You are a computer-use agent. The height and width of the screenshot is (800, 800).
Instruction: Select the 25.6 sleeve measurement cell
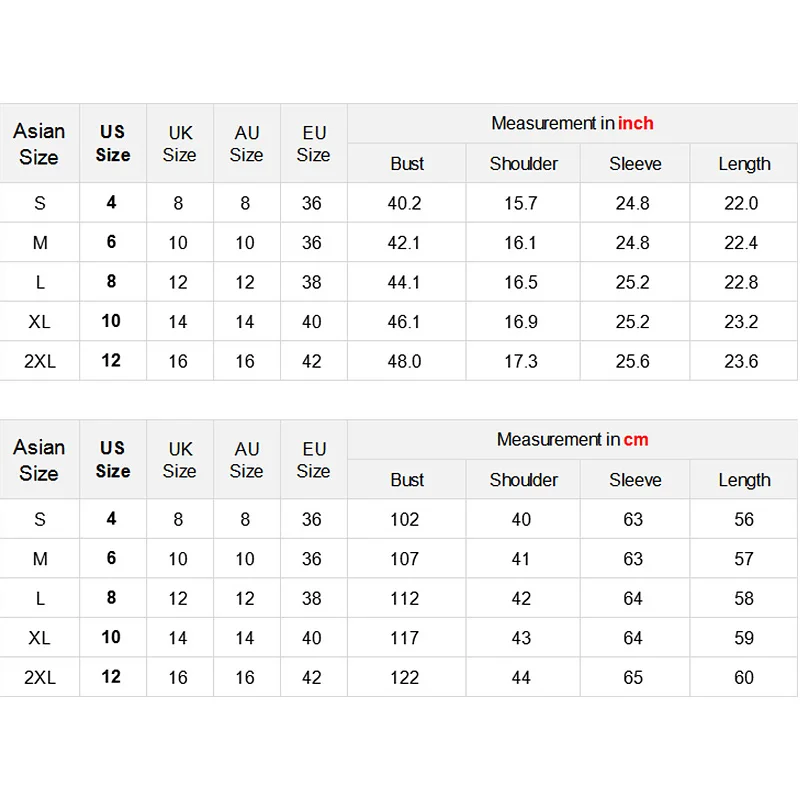pyautogui.click(x=633, y=361)
